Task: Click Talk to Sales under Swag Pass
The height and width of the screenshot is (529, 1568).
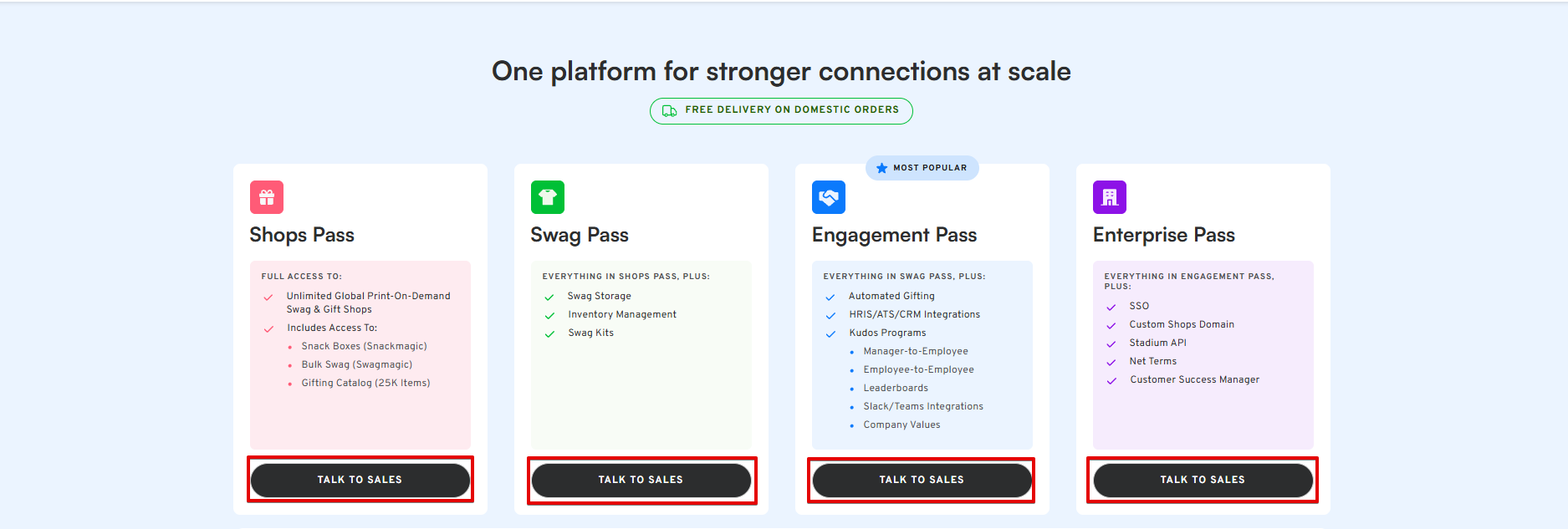Action: click(x=641, y=480)
